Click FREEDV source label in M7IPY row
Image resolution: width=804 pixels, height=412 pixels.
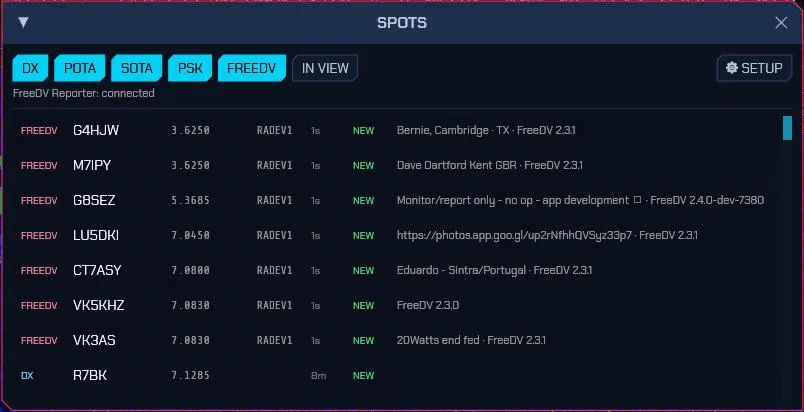pos(39,166)
